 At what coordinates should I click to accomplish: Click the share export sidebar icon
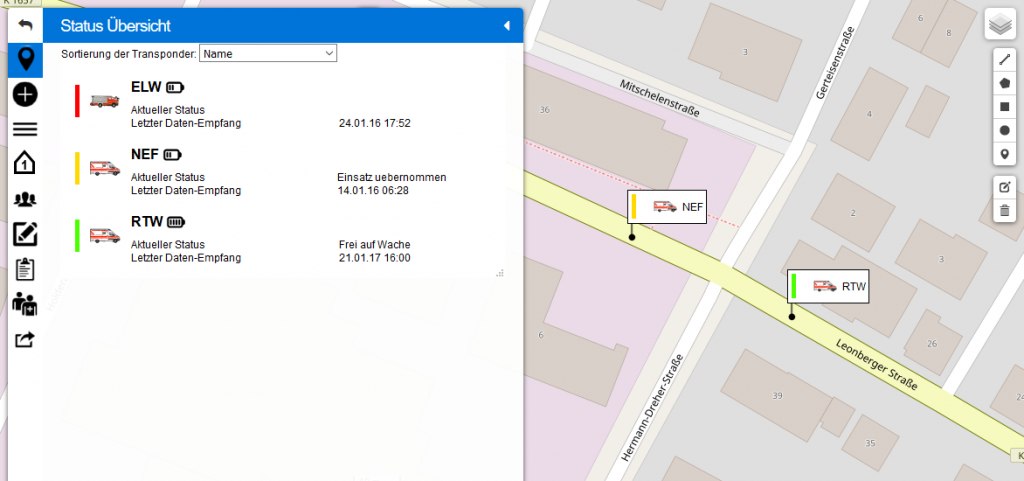click(25, 340)
